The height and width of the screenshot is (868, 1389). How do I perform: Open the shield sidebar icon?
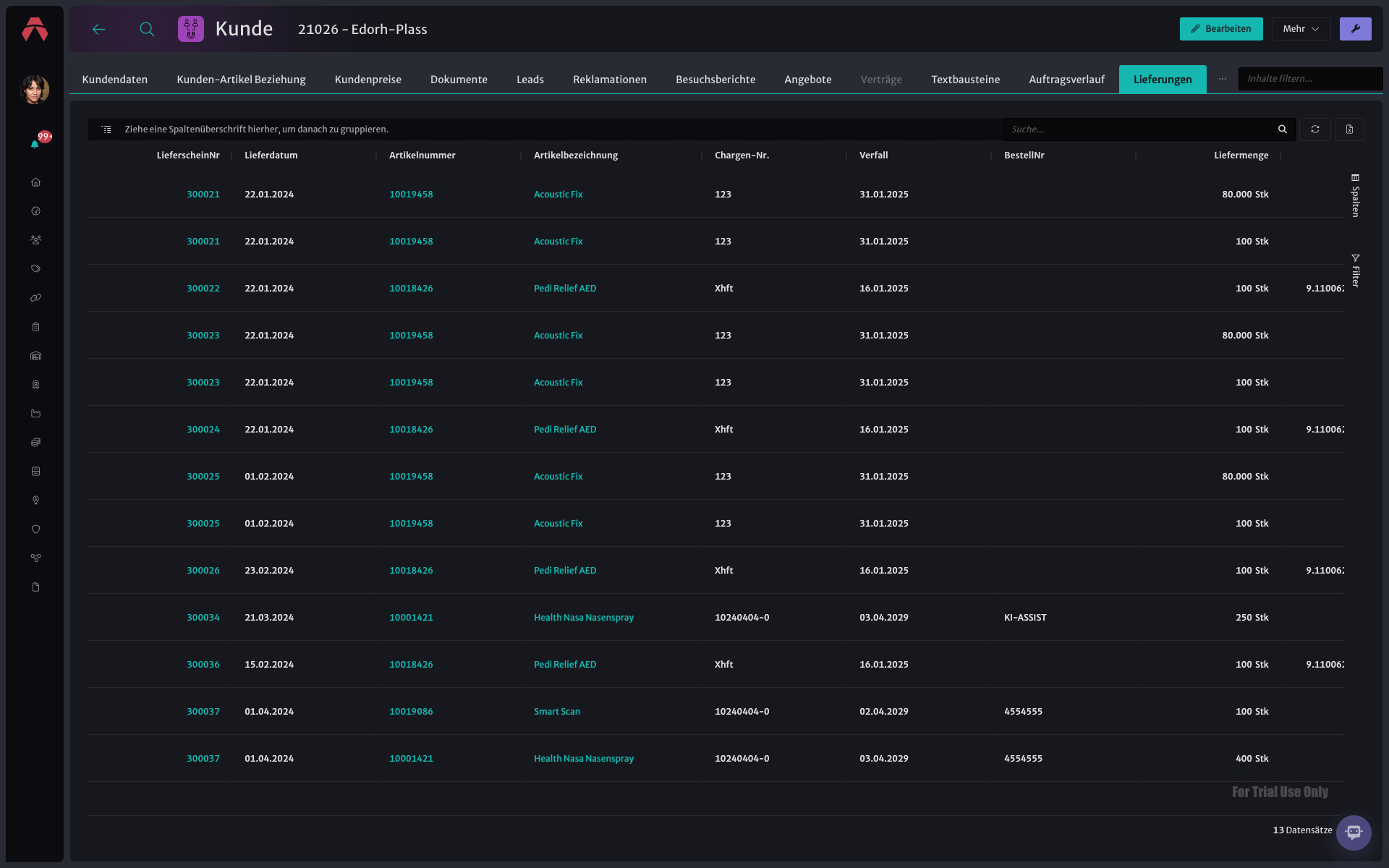[x=35, y=529]
